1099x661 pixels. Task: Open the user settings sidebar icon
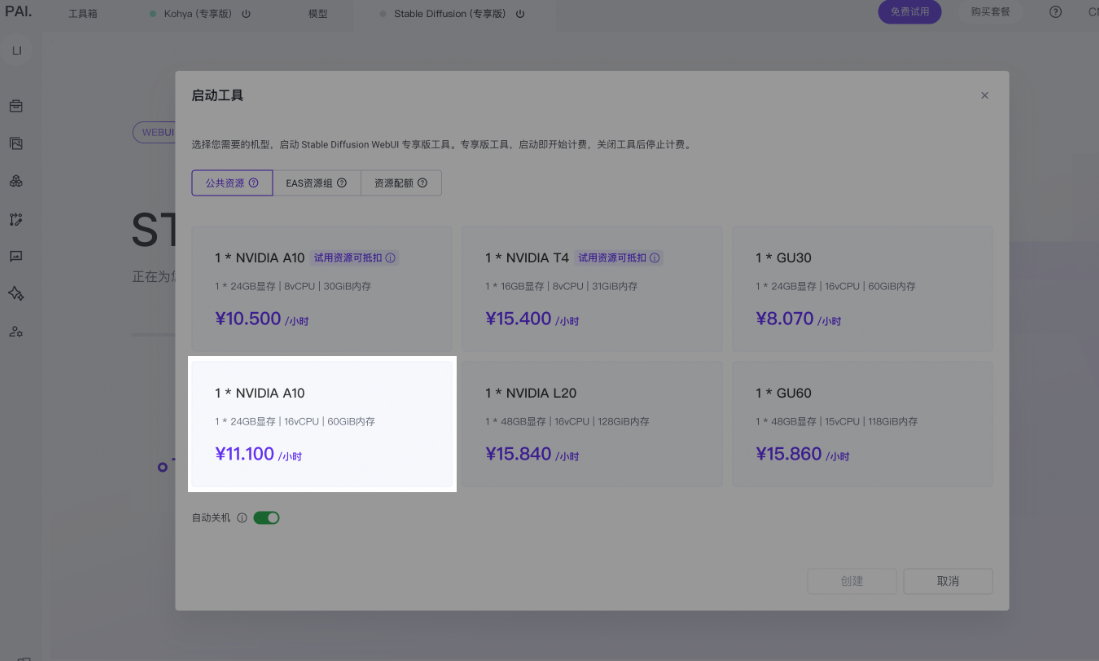coord(16,332)
